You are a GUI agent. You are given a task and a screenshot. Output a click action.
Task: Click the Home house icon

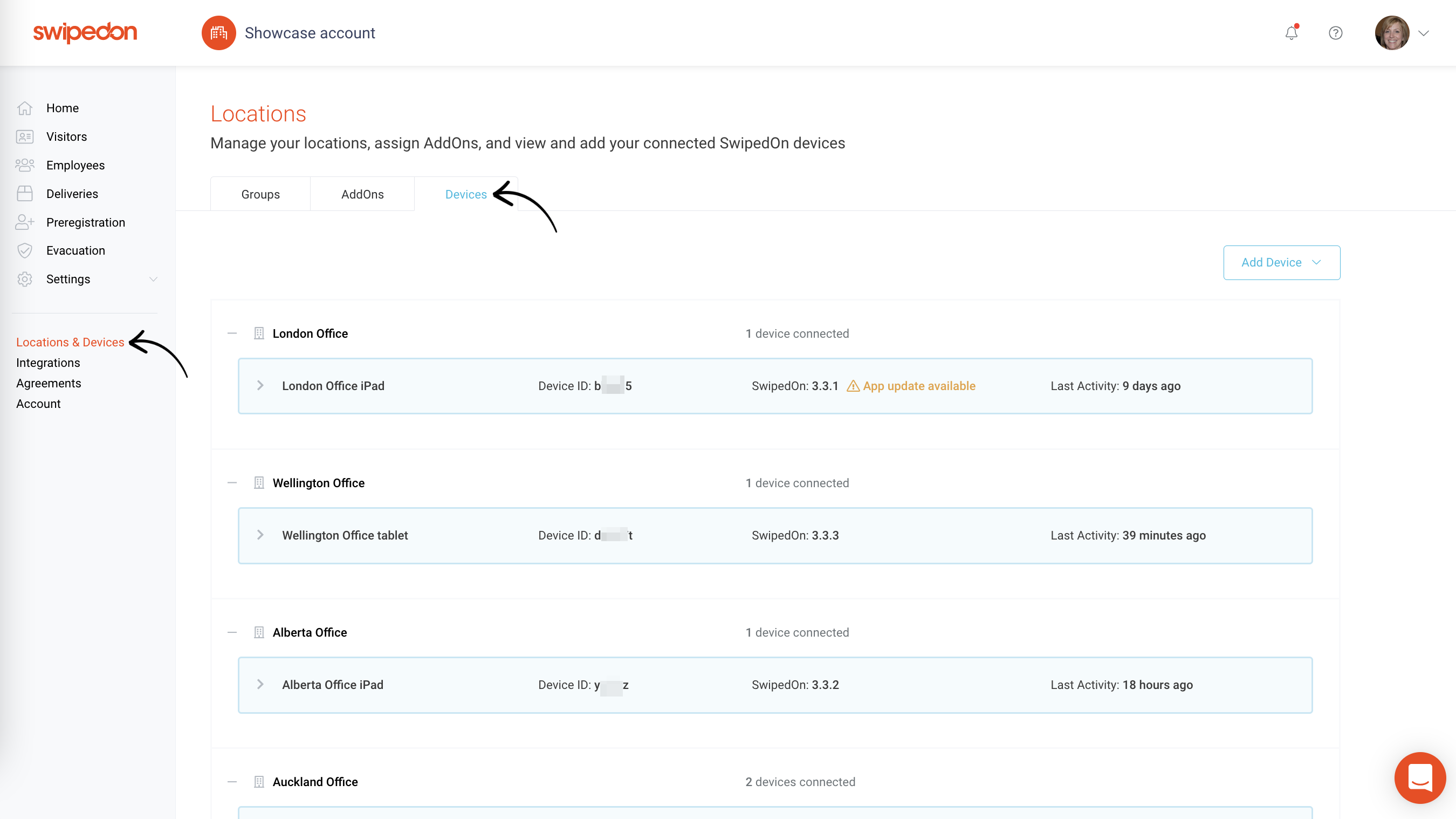(25, 108)
